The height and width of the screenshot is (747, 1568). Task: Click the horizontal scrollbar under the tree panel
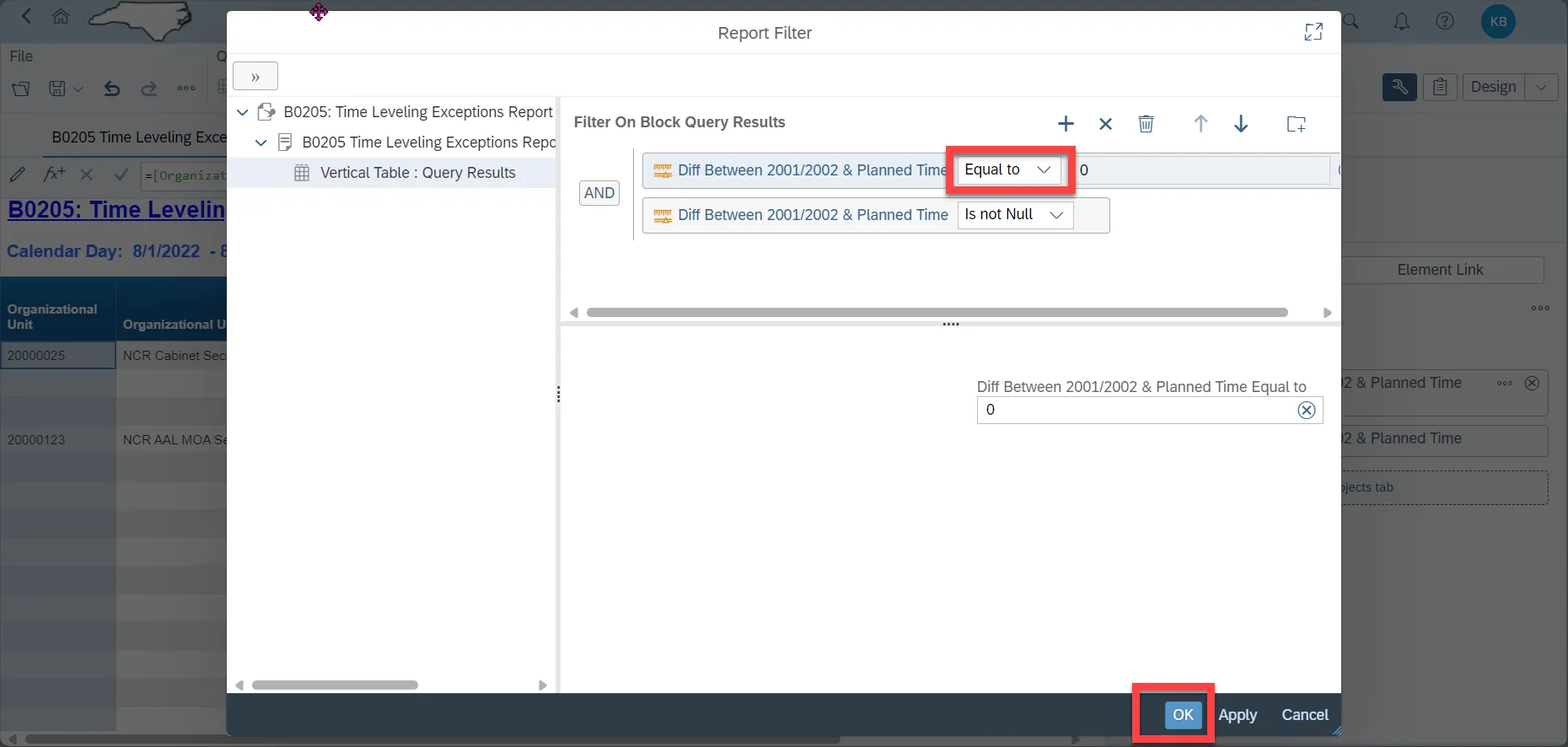(x=335, y=685)
